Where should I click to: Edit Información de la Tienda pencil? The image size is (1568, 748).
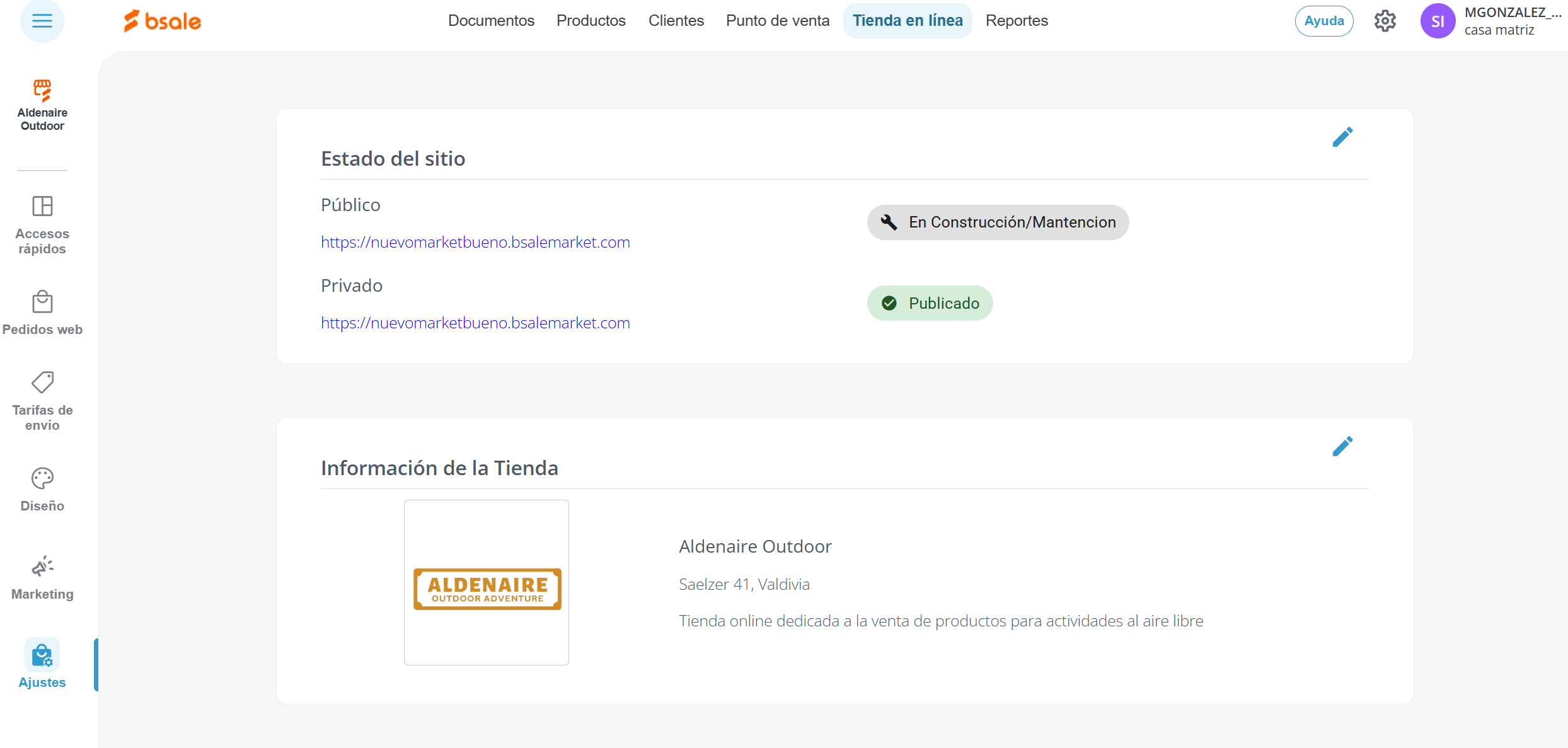pyautogui.click(x=1342, y=446)
